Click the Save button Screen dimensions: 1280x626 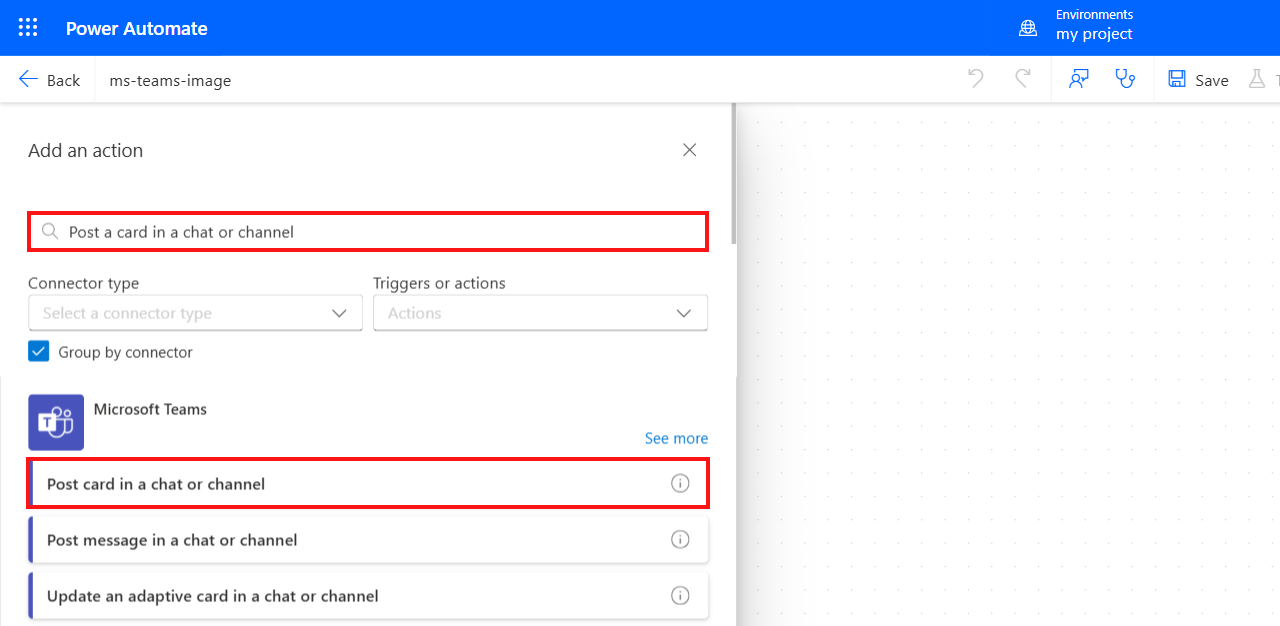pyautogui.click(x=1198, y=79)
